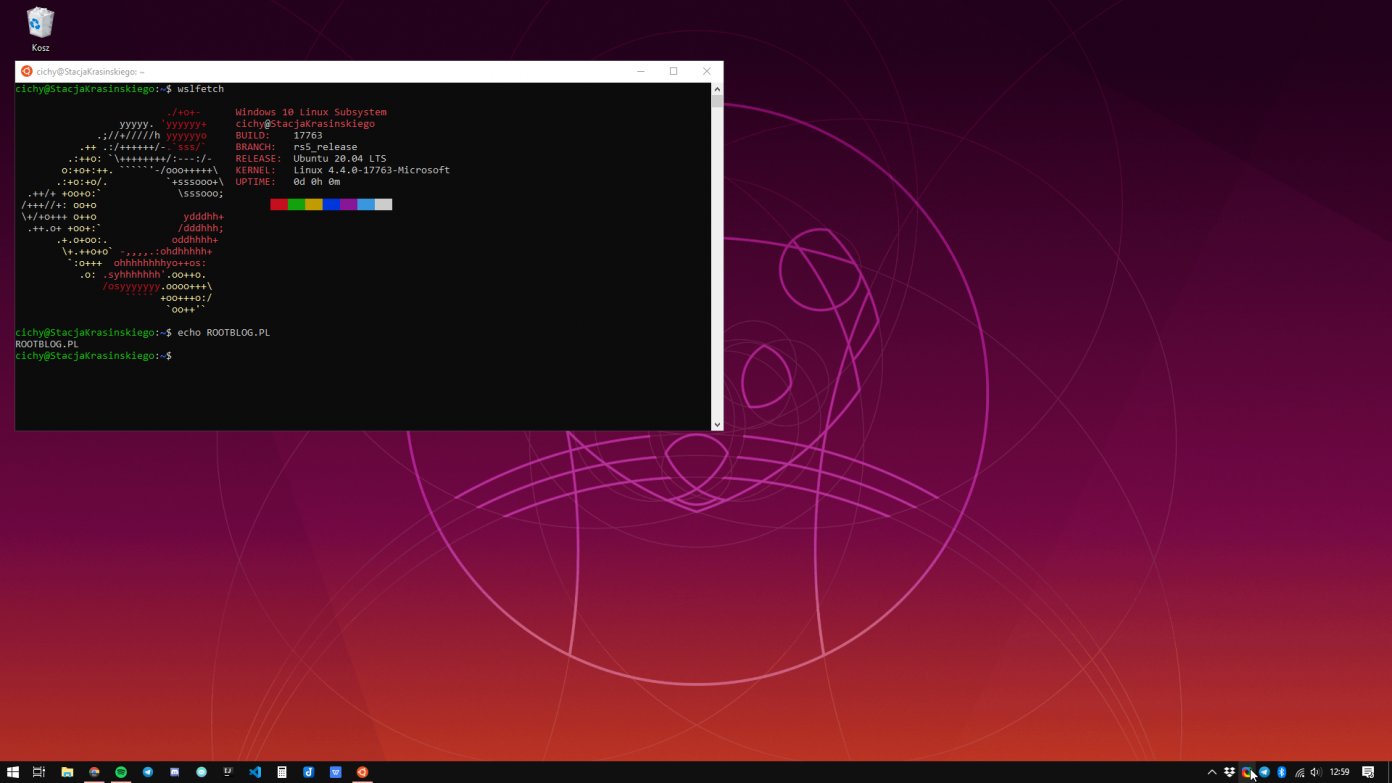The height and width of the screenshot is (783, 1392).
Task: Open the volume control in the tray
Action: (1316, 772)
